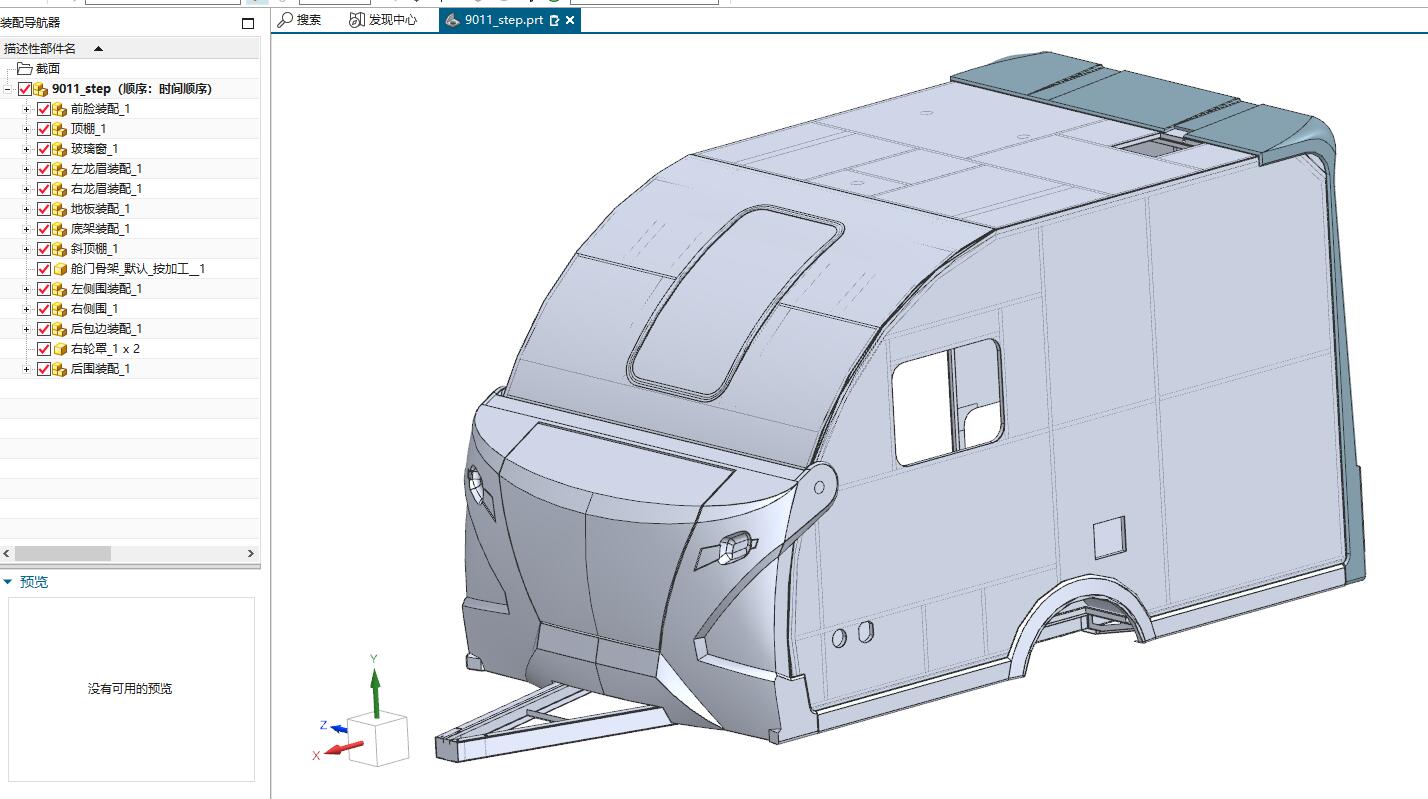Click the navigator horizontal scrollbar thumb
The image size is (1428, 799).
pos(62,553)
